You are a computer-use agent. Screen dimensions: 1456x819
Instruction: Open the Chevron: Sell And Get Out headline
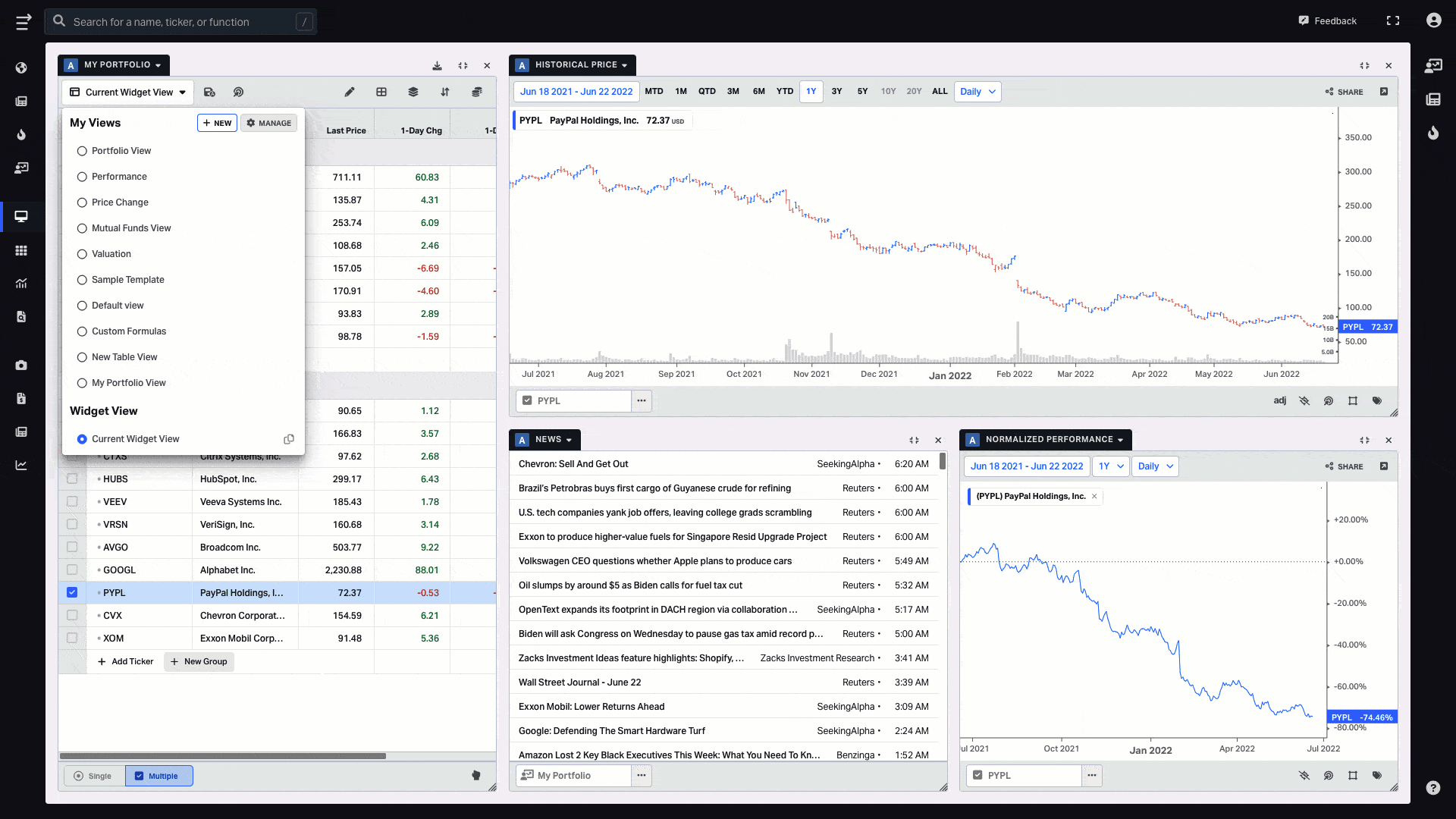(x=573, y=464)
